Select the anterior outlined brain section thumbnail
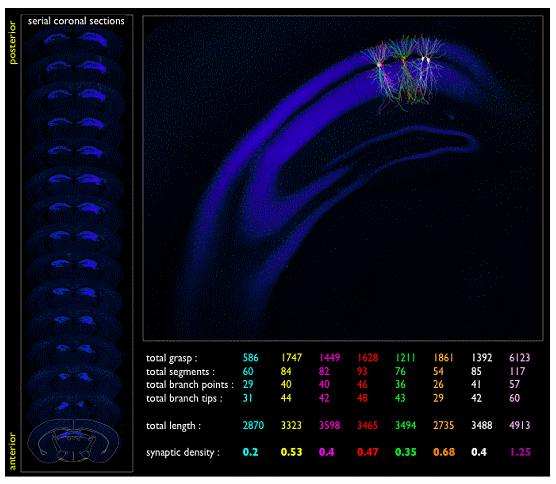 (x=73, y=441)
